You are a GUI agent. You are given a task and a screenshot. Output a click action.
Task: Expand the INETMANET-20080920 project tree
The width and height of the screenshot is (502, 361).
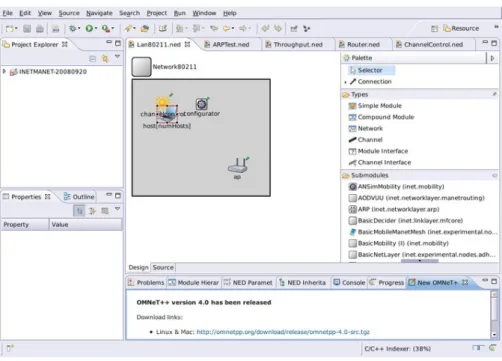click(4, 72)
